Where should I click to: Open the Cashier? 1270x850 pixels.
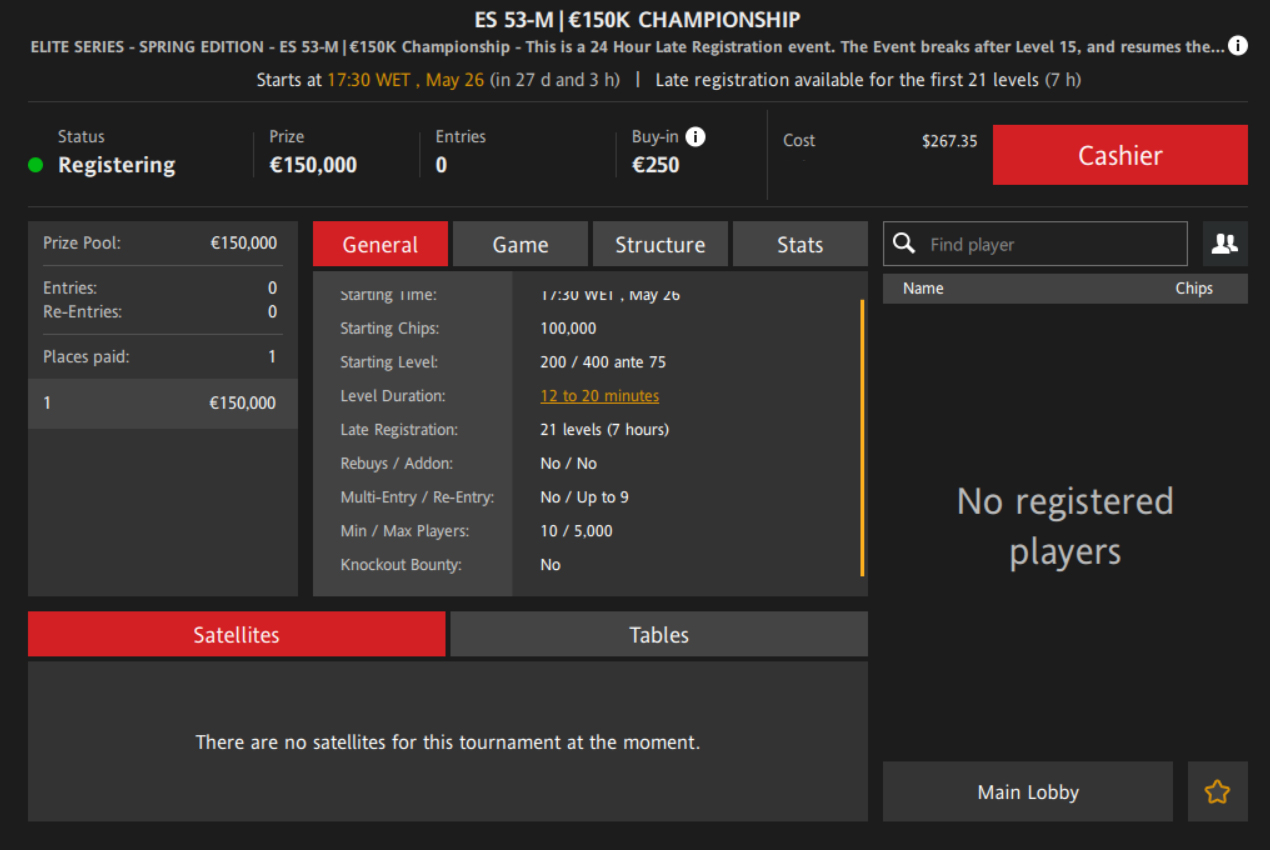tap(1120, 155)
